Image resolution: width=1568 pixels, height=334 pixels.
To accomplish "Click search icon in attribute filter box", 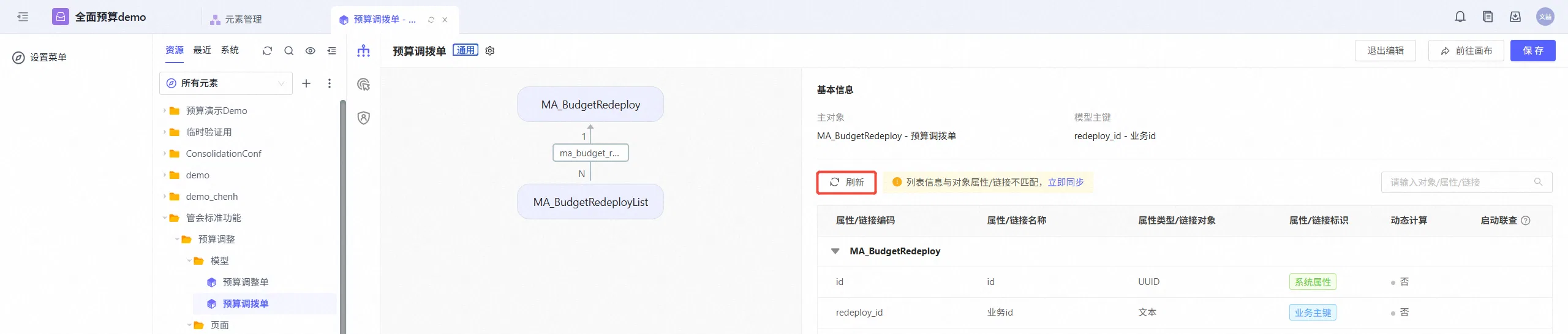I will click(1538, 182).
